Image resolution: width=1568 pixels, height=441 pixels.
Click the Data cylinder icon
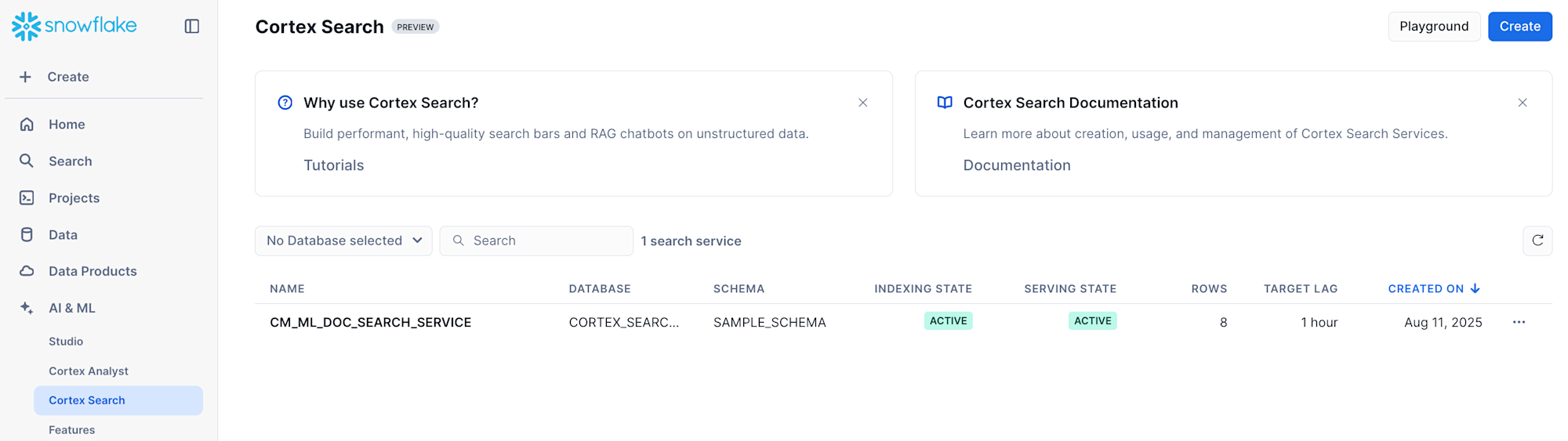(27, 235)
